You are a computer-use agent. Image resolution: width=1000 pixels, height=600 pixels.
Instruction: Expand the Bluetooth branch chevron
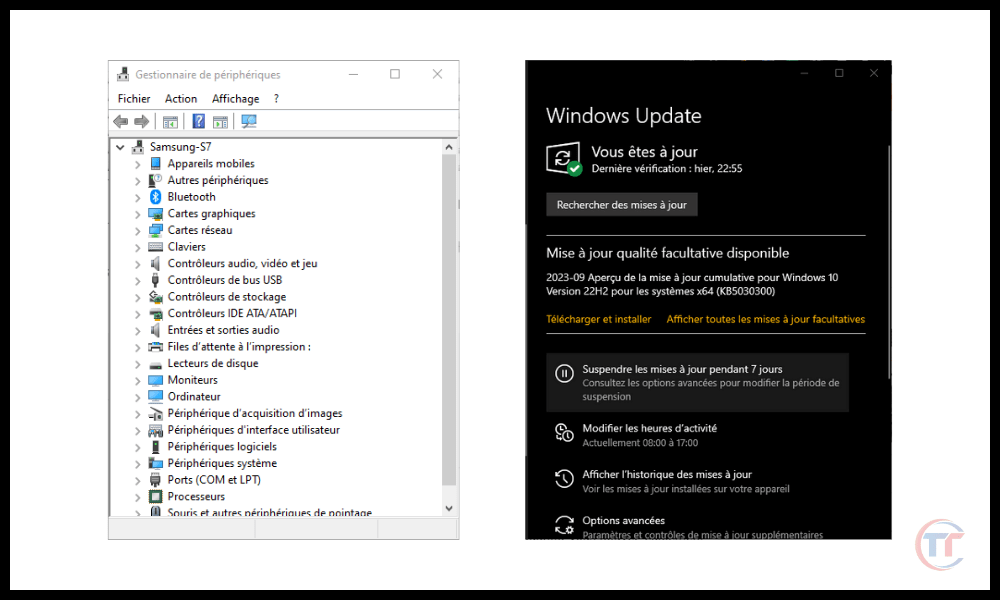[x=138, y=198]
